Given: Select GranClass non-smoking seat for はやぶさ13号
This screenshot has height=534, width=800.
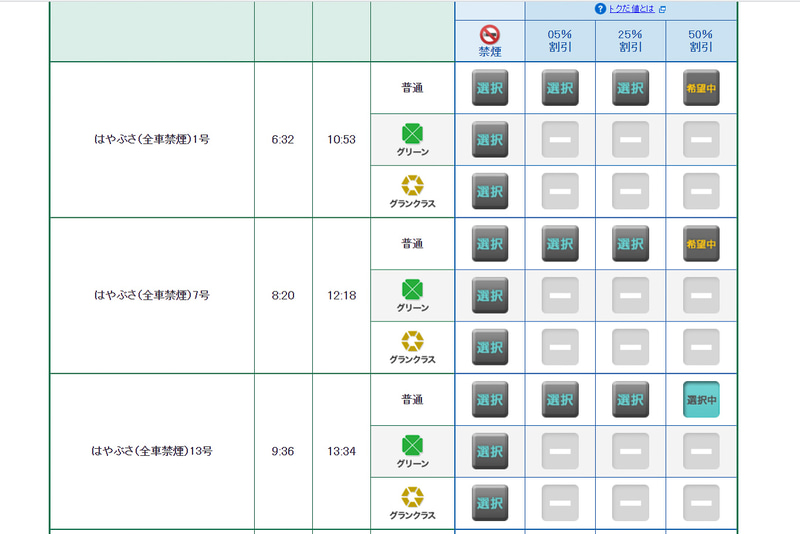Looking at the screenshot, I should (x=490, y=503).
